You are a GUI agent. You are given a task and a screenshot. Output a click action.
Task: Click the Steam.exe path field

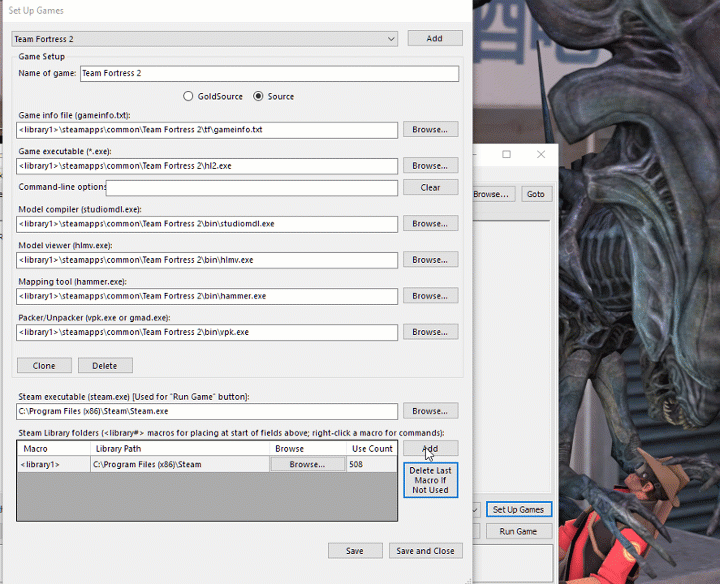207,411
